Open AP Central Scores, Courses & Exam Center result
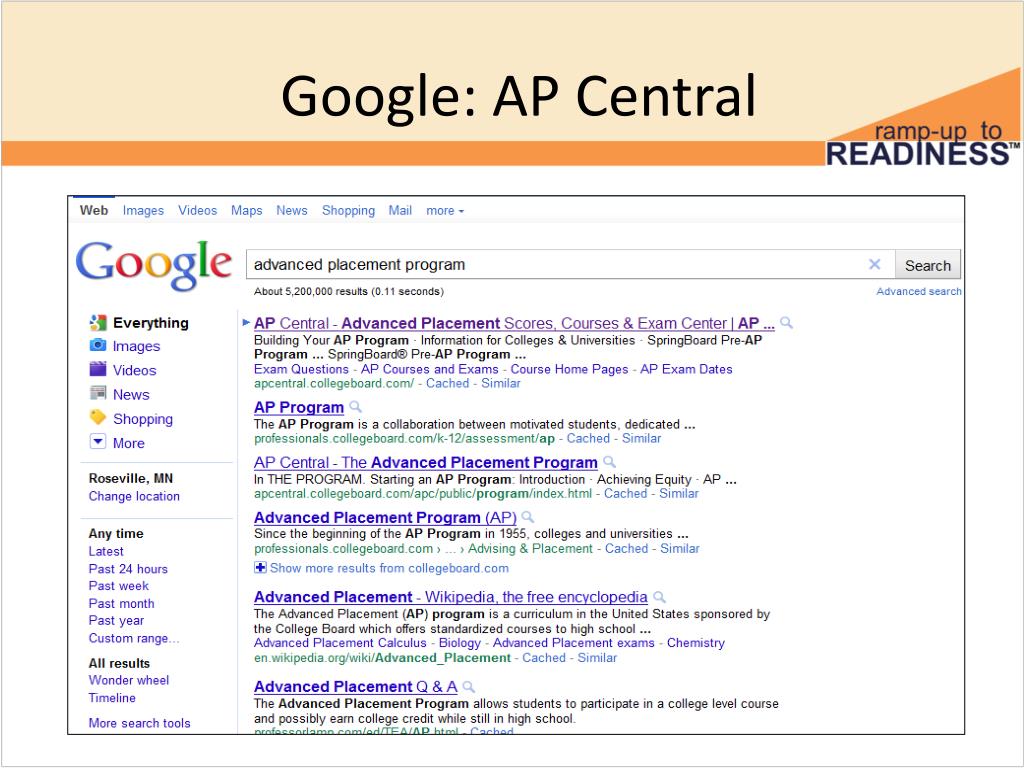This screenshot has height=768, width=1024. pyautogui.click(x=514, y=323)
